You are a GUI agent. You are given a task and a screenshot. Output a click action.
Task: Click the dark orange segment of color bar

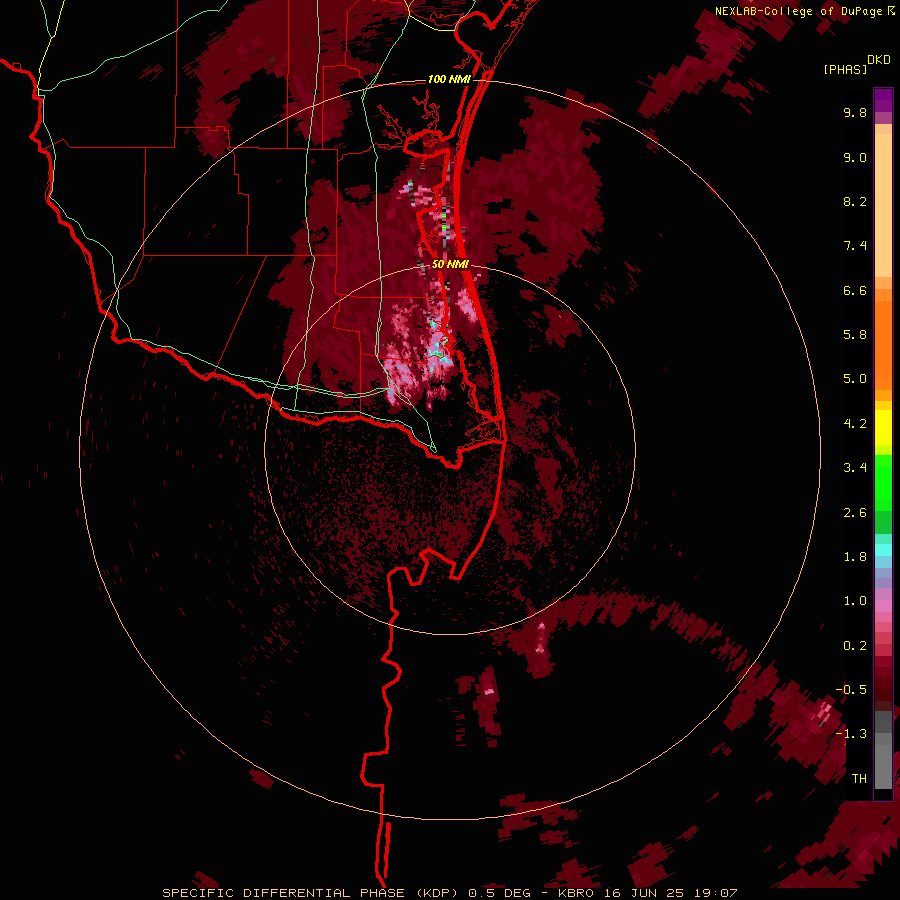(883, 344)
